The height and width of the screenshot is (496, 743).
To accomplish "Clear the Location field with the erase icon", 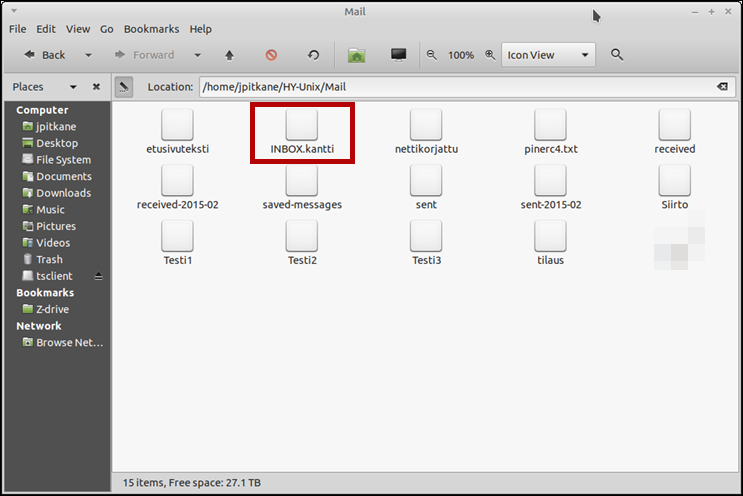I will 722,87.
